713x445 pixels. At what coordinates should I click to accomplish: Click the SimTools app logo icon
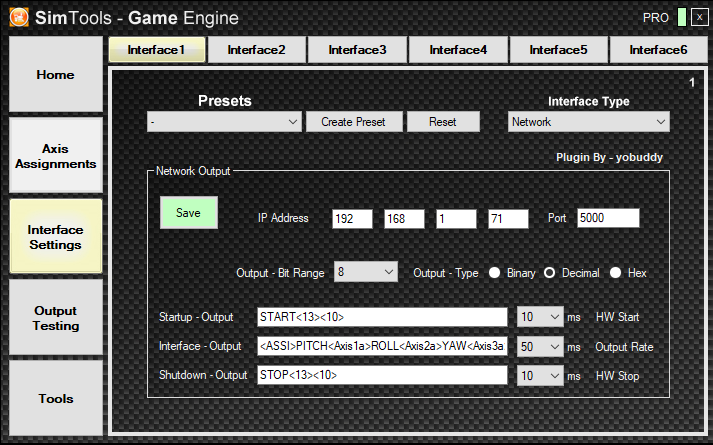click(19, 18)
